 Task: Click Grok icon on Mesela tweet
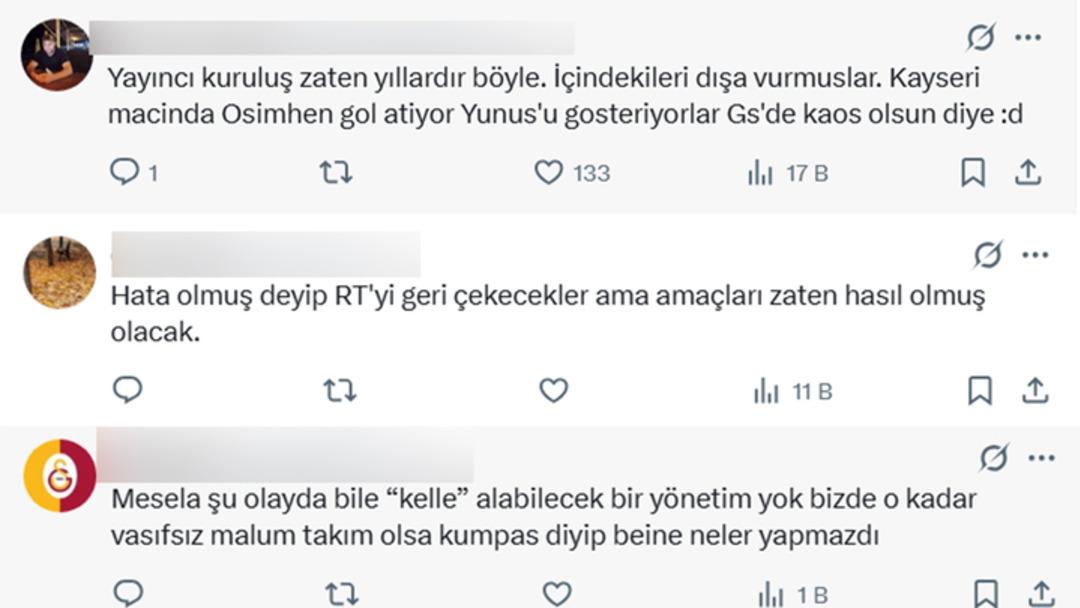point(993,459)
